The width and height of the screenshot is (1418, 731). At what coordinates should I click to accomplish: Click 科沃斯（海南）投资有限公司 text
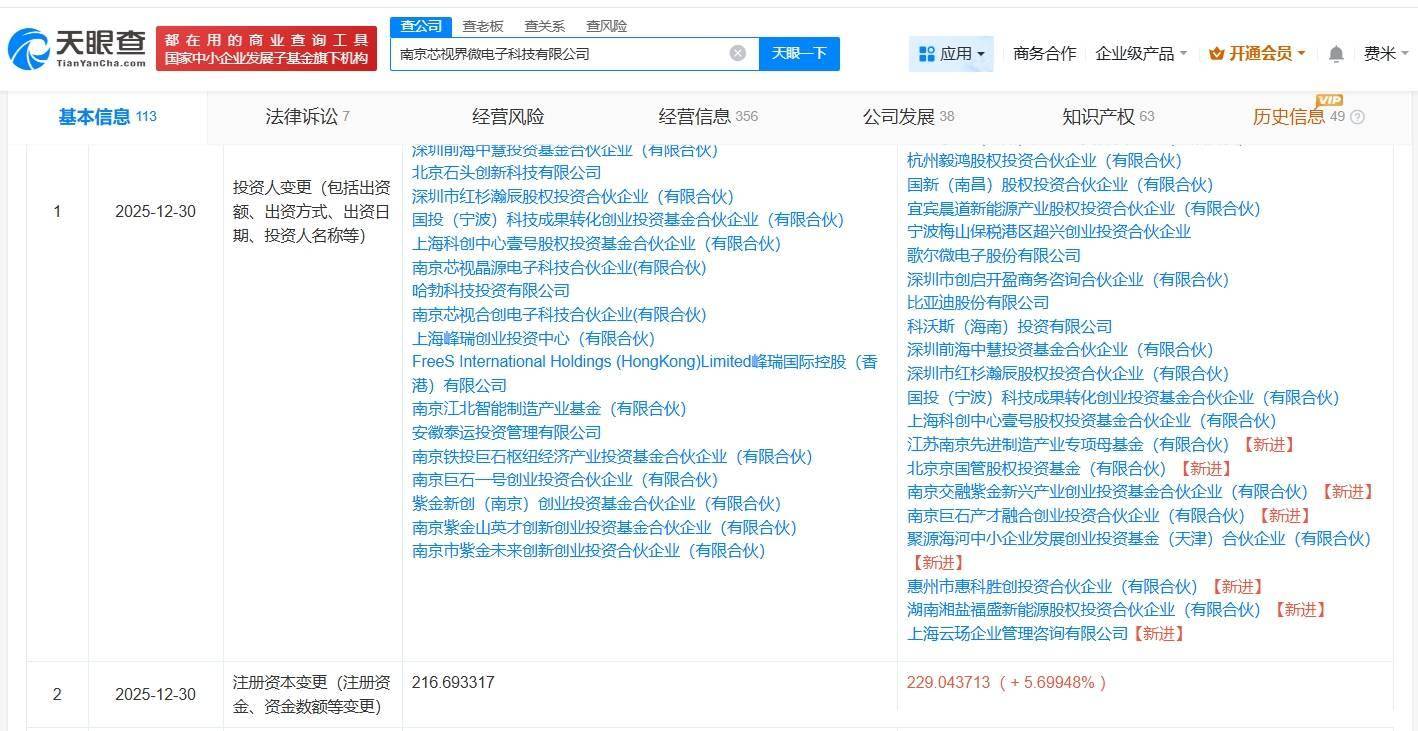tap(1010, 326)
